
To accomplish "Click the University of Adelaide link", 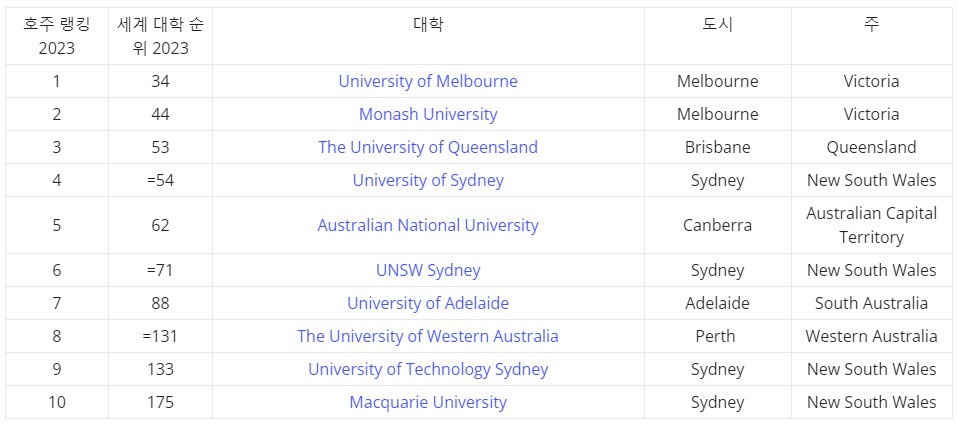I will [x=428, y=303].
